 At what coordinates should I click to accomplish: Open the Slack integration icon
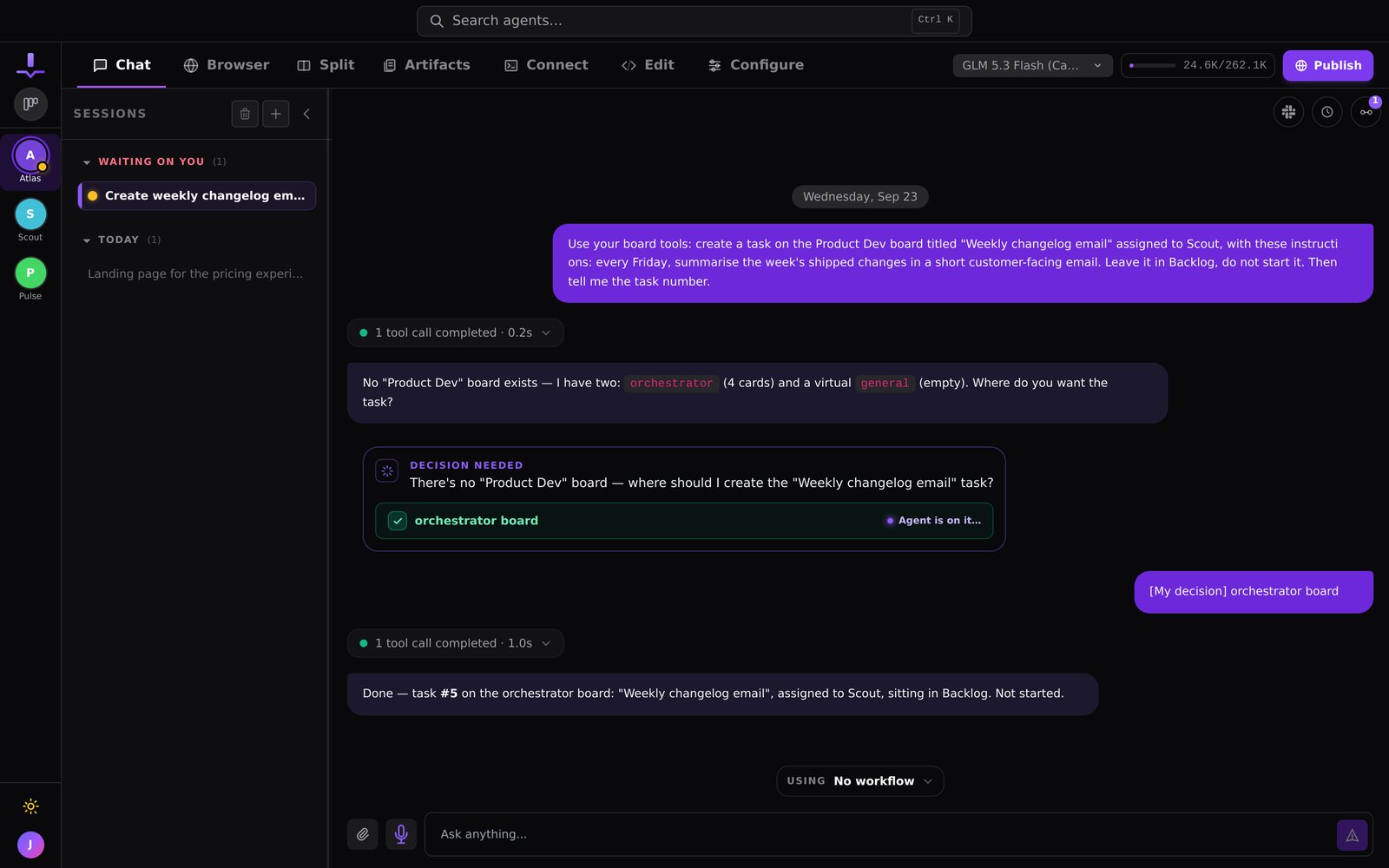click(x=1288, y=112)
